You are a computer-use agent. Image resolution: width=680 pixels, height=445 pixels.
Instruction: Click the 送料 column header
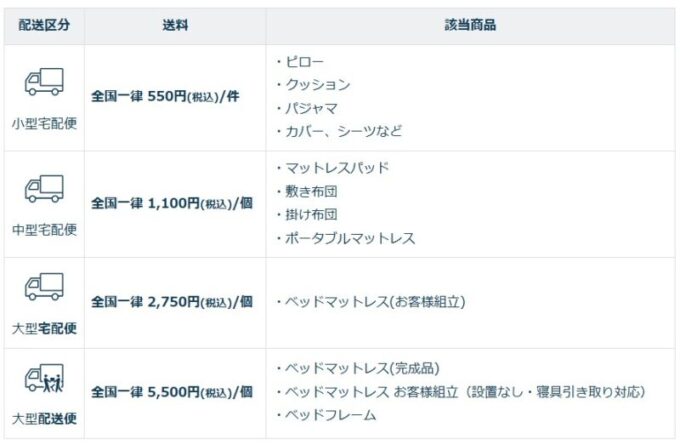[x=175, y=25]
